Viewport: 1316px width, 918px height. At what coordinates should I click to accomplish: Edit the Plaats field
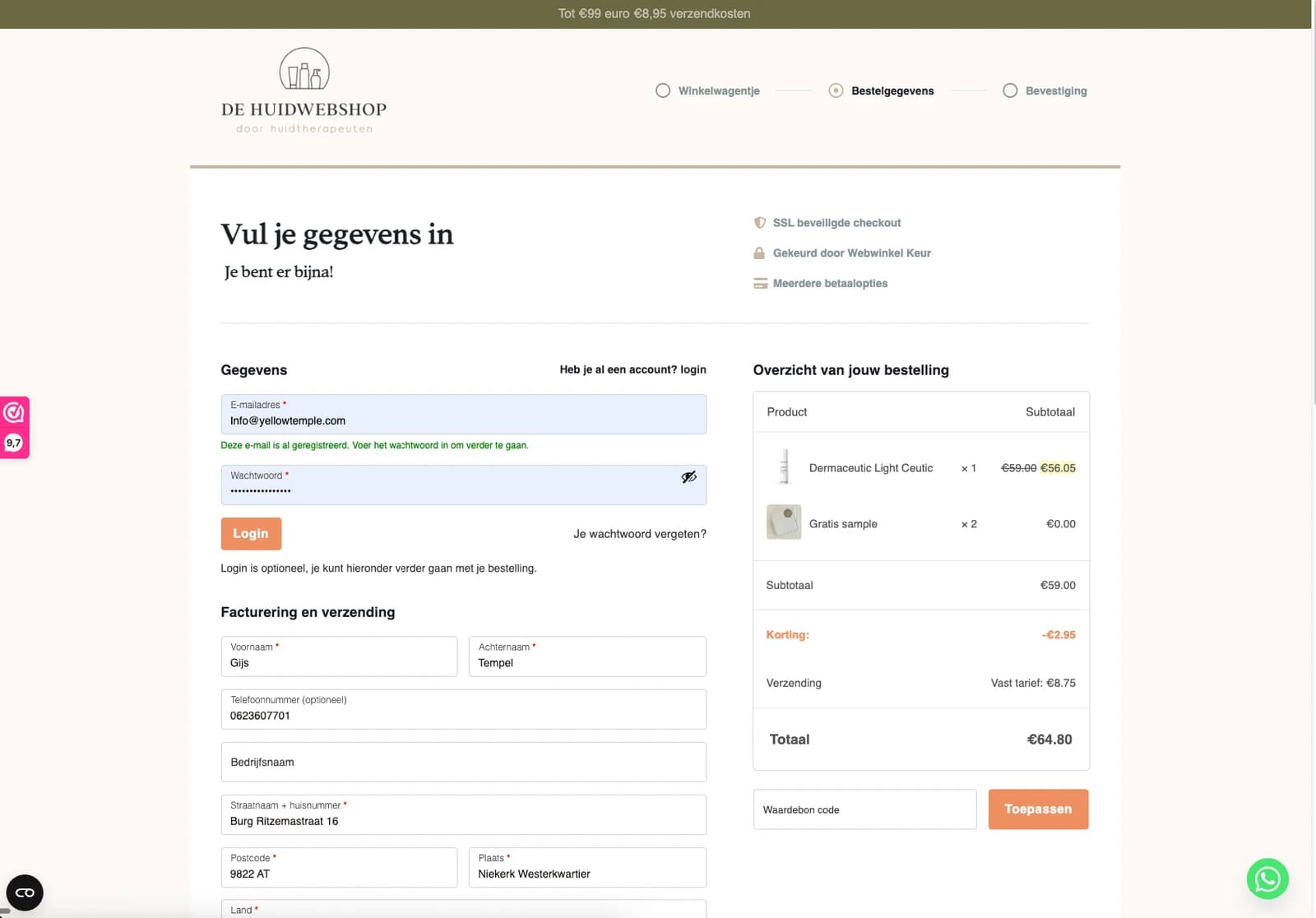(x=587, y=867)
